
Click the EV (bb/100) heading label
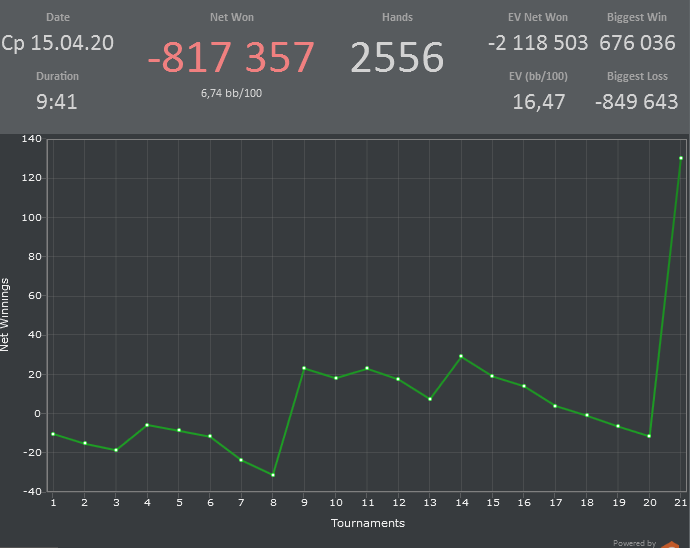(x=538, y=76)
